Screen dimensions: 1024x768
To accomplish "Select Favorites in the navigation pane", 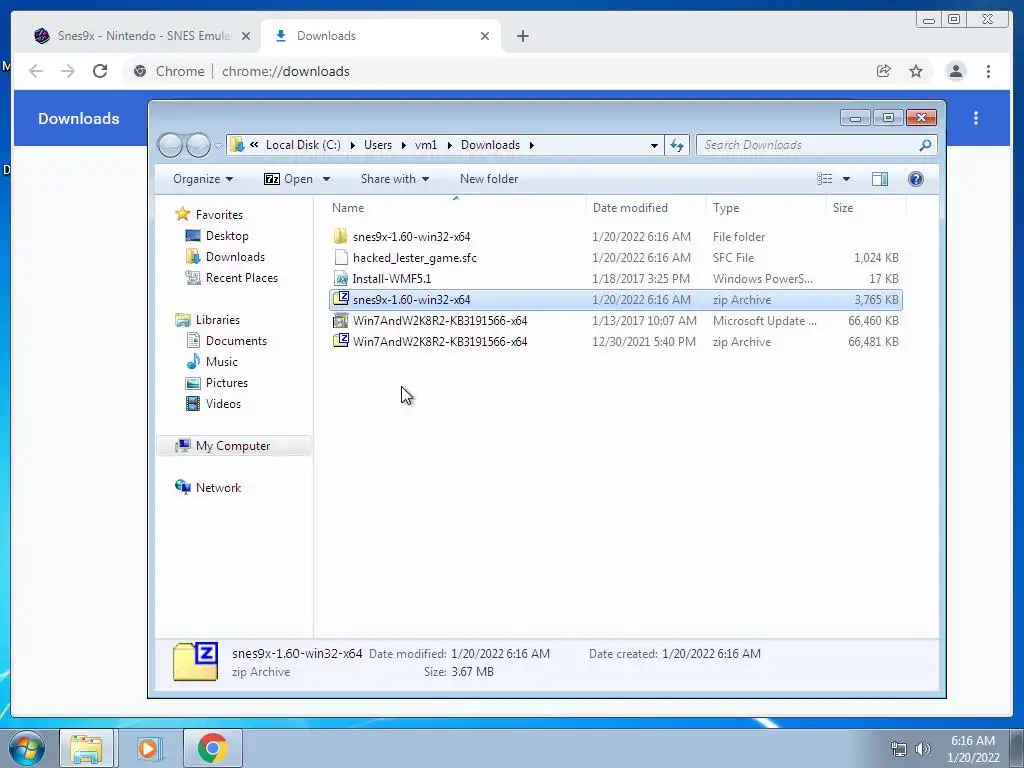I will coord(219,215).
